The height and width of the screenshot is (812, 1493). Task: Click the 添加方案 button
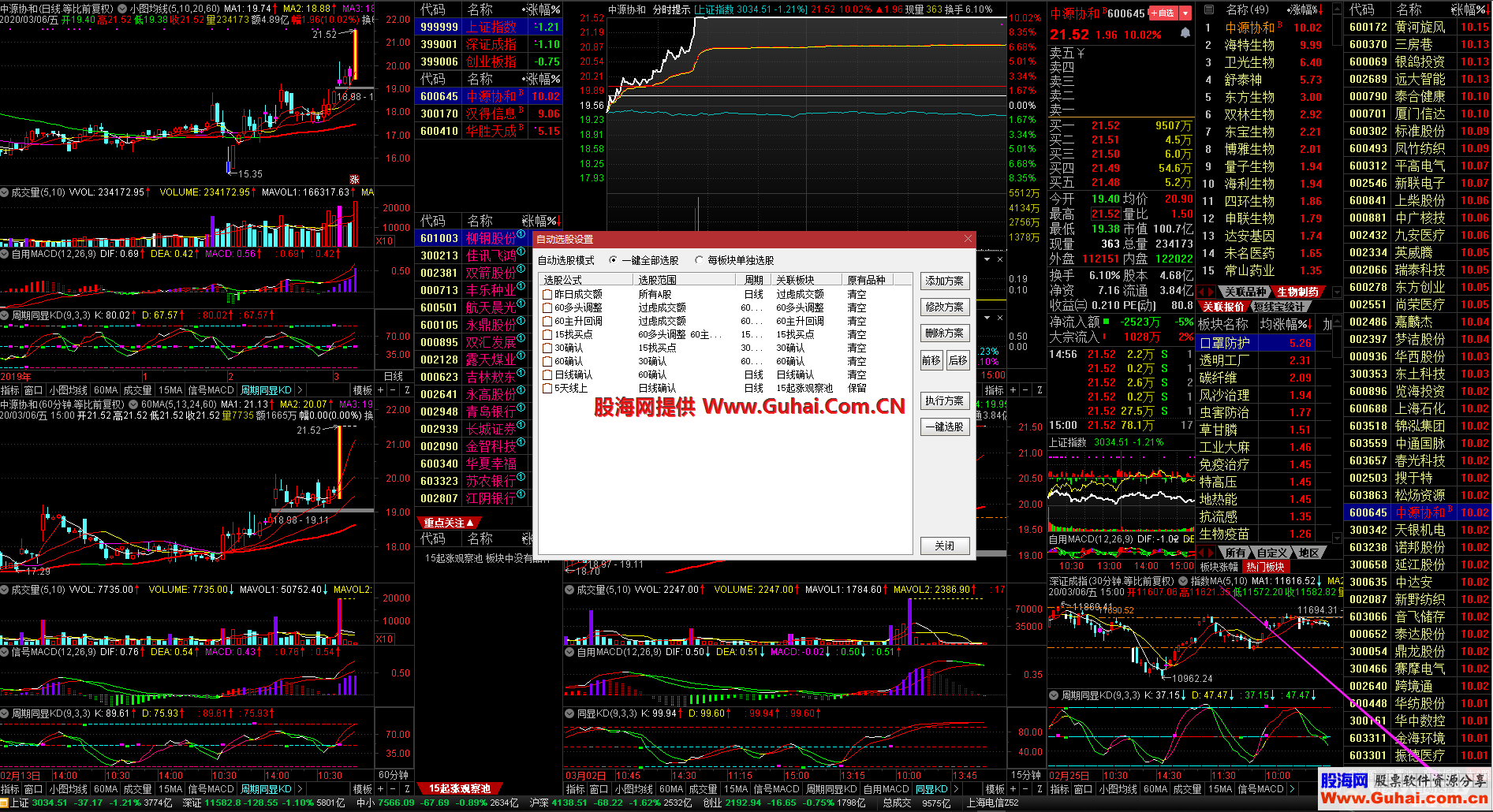tap(945, 281)
